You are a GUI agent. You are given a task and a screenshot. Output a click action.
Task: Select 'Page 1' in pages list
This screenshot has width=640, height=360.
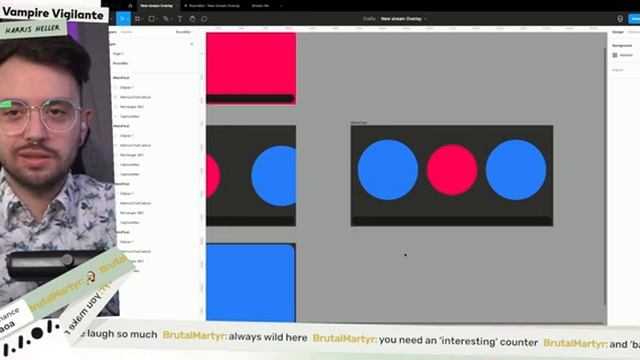point(118,53)
